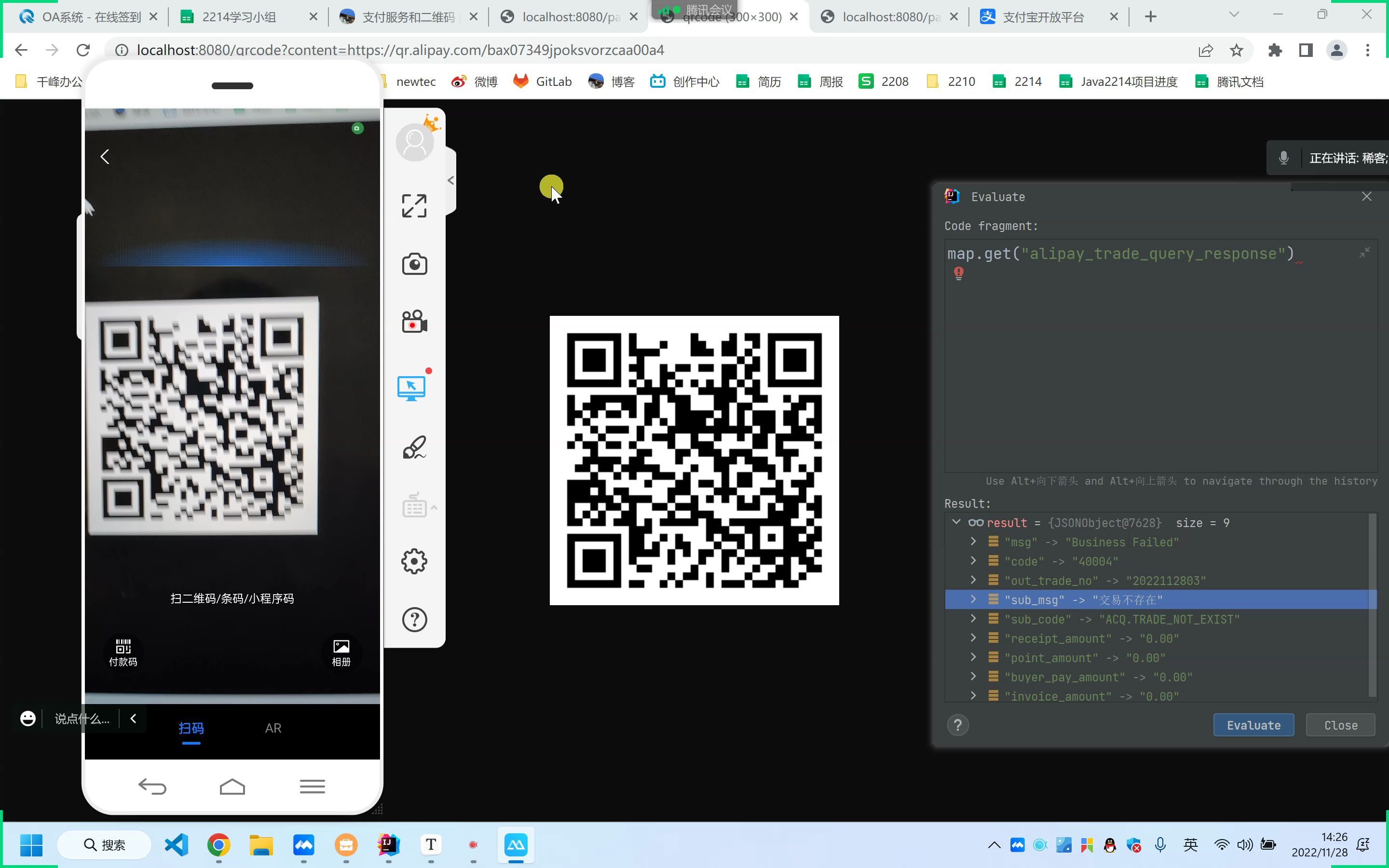Open the help question mark in phone sidebar
Image resolution: width=1389 pixels, height=868 pixels.
coord(414,620)
